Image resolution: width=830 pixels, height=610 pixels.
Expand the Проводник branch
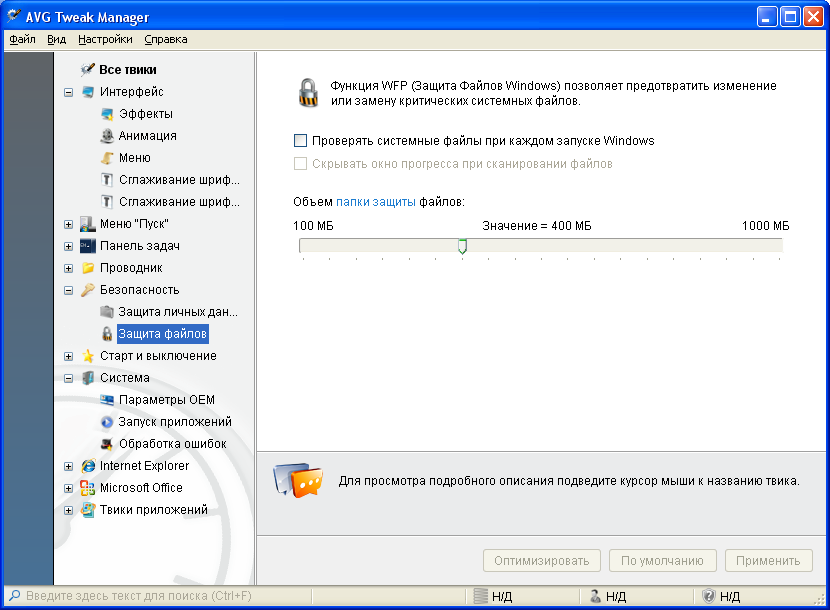click(68, 268)
